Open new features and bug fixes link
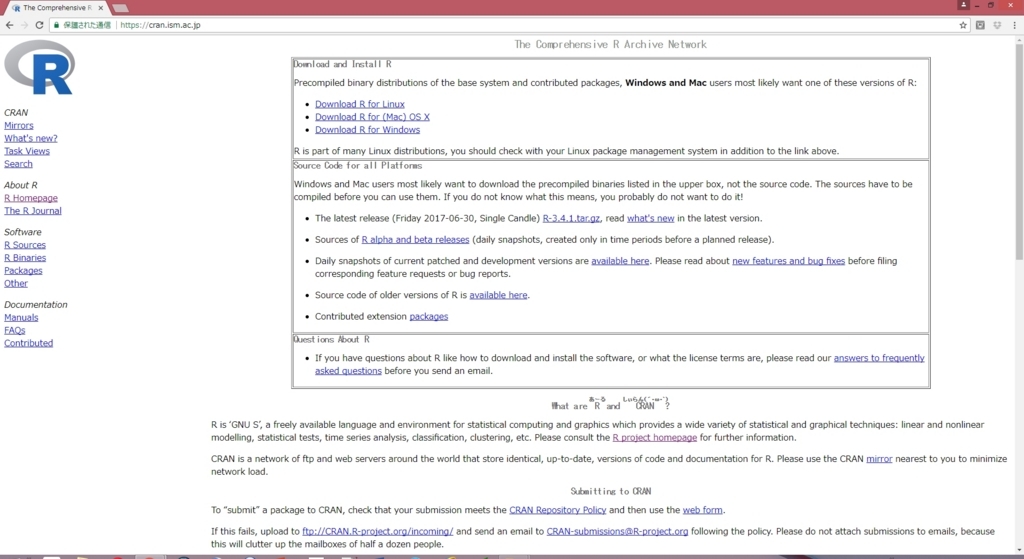 (788, 261)
